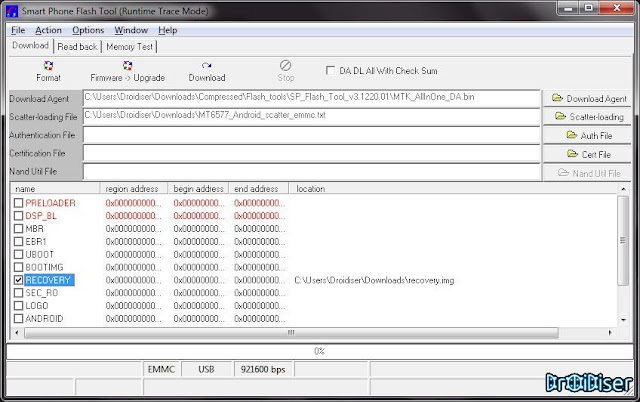Check the PRELOADER partition checkbox

point(18,203)
